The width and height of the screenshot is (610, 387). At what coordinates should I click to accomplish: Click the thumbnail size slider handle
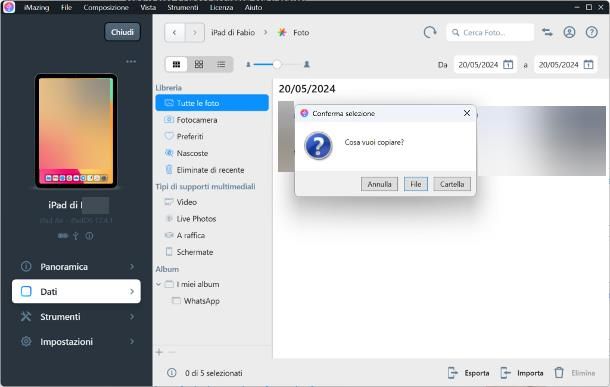pyautogui.click(x=277, y=65)
